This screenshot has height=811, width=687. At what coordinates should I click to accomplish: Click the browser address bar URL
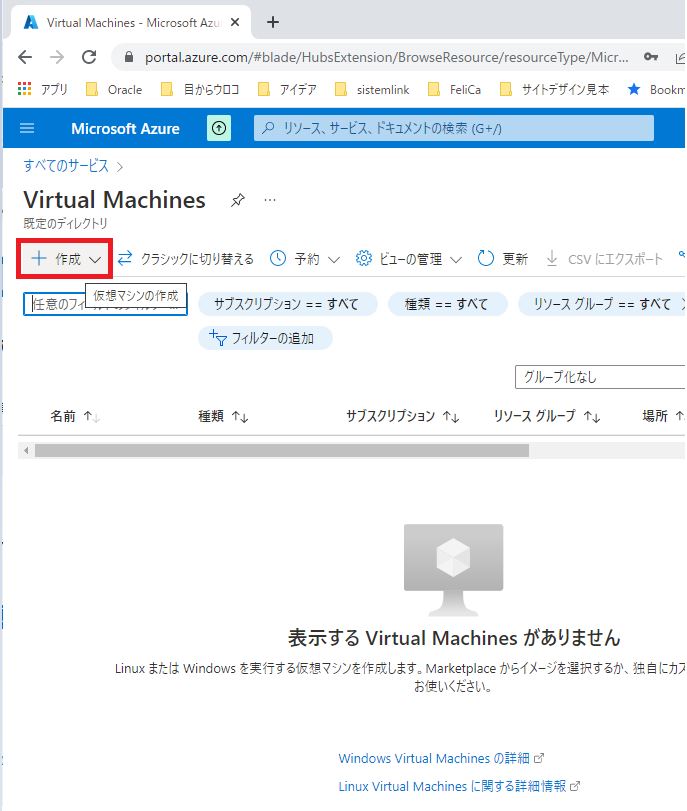point(387,57)
